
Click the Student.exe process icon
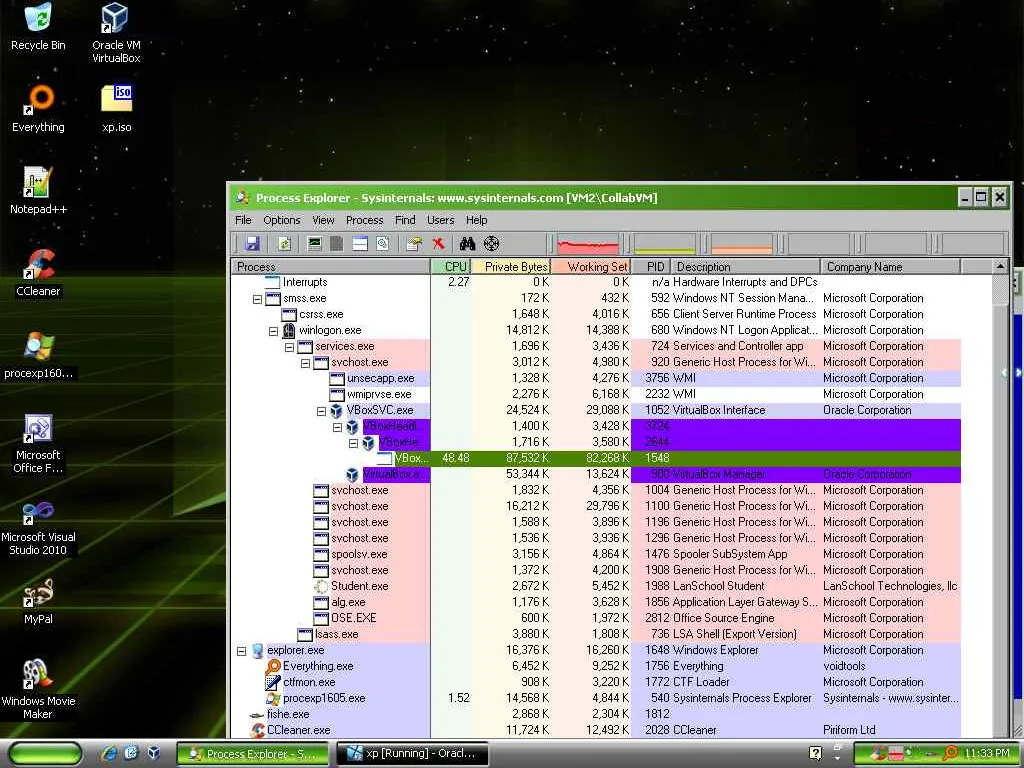(321, 586)
